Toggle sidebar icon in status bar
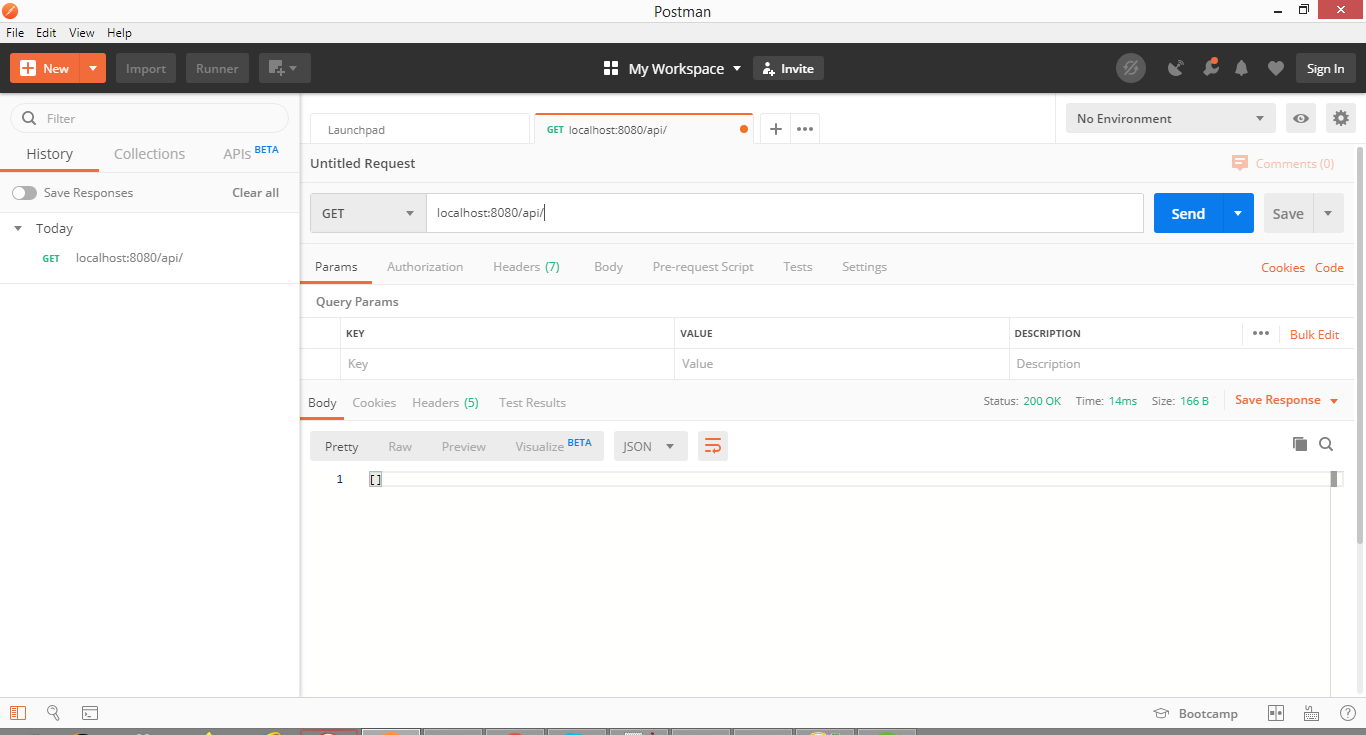The width and height of the screenshot is (1366, 735). click(17, 713)
